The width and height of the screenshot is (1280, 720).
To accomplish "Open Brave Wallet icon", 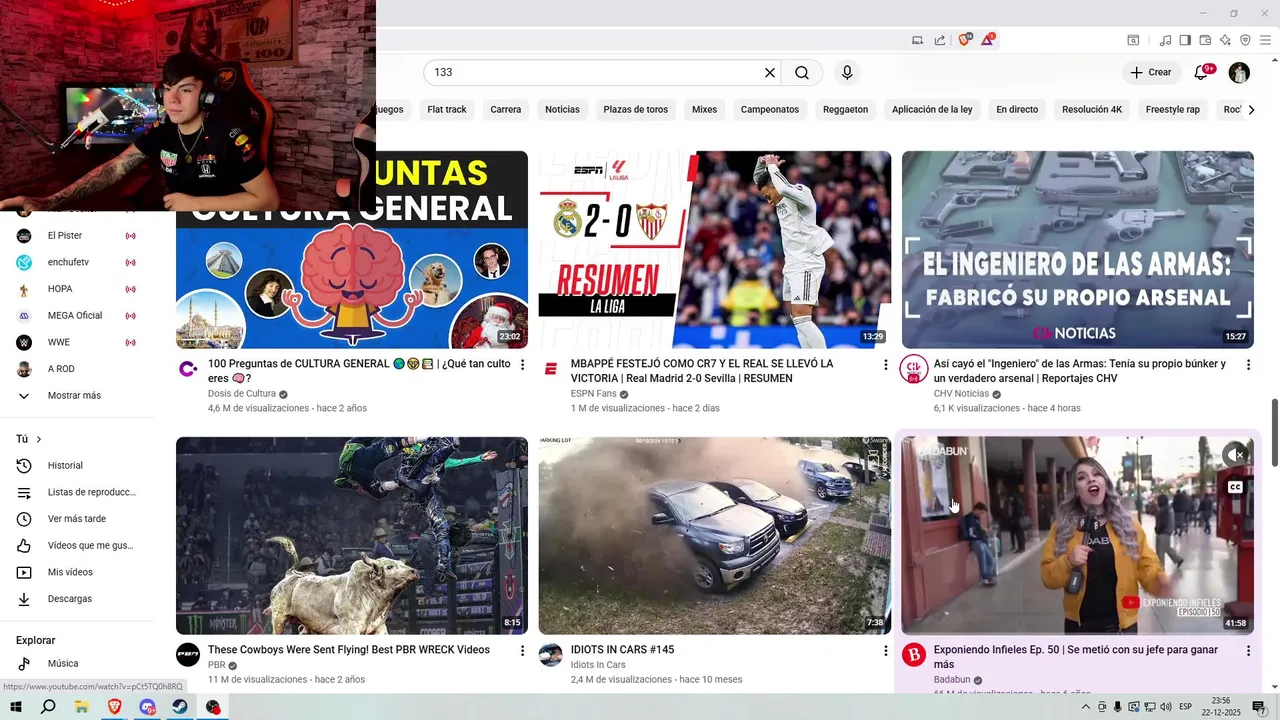I will click(x=1205, y=40).
